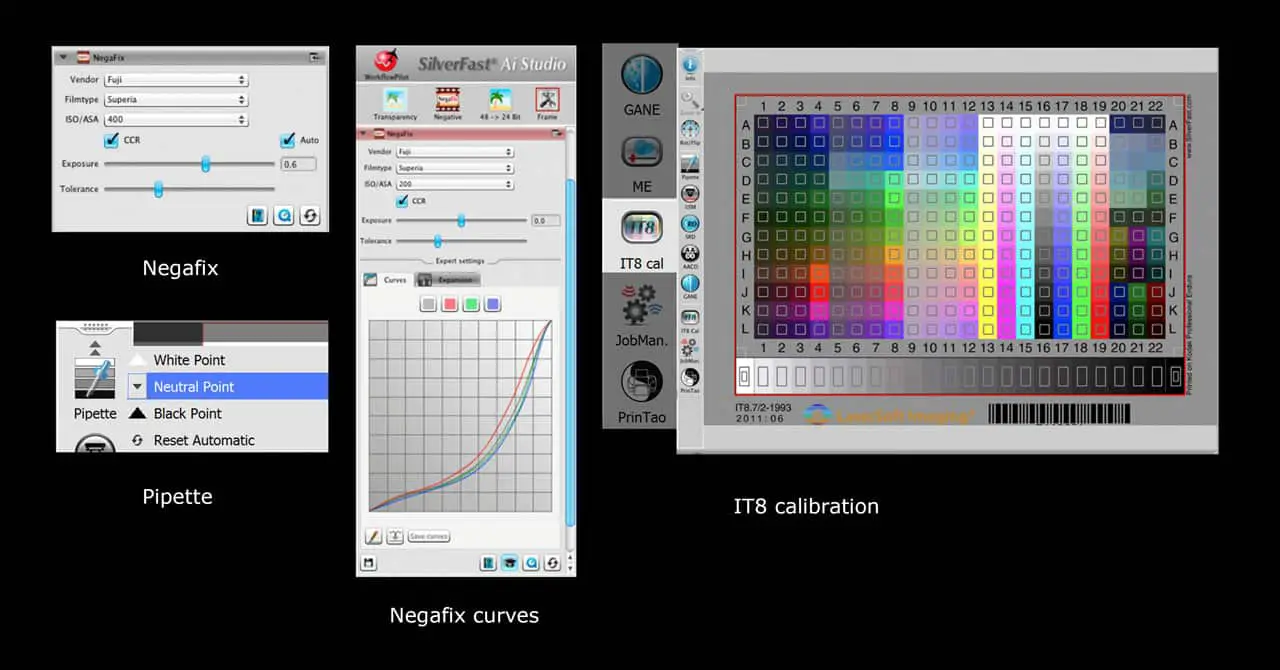
Task: Click undock icon in Negafix panel header
Action: coord(315,58)
